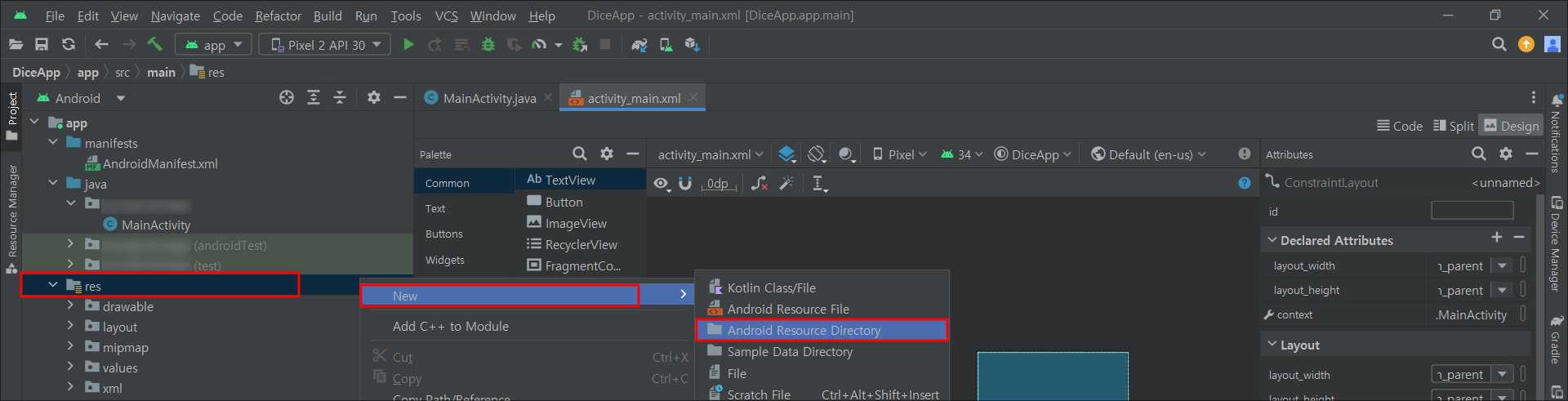
Task: Switch editor to Split view
Action: click(x=1454, y=126)
